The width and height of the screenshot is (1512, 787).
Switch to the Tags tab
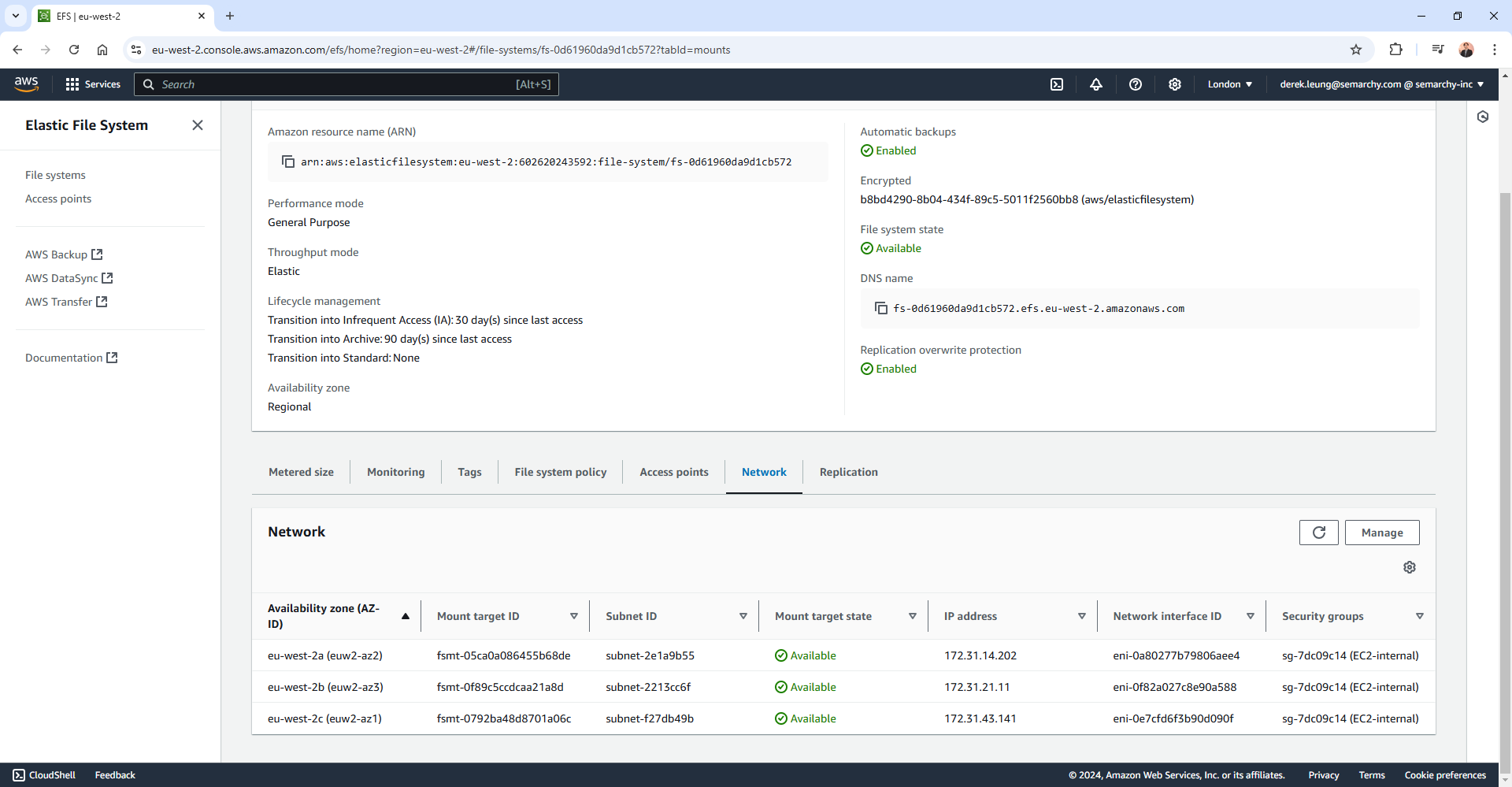(469, 472)
